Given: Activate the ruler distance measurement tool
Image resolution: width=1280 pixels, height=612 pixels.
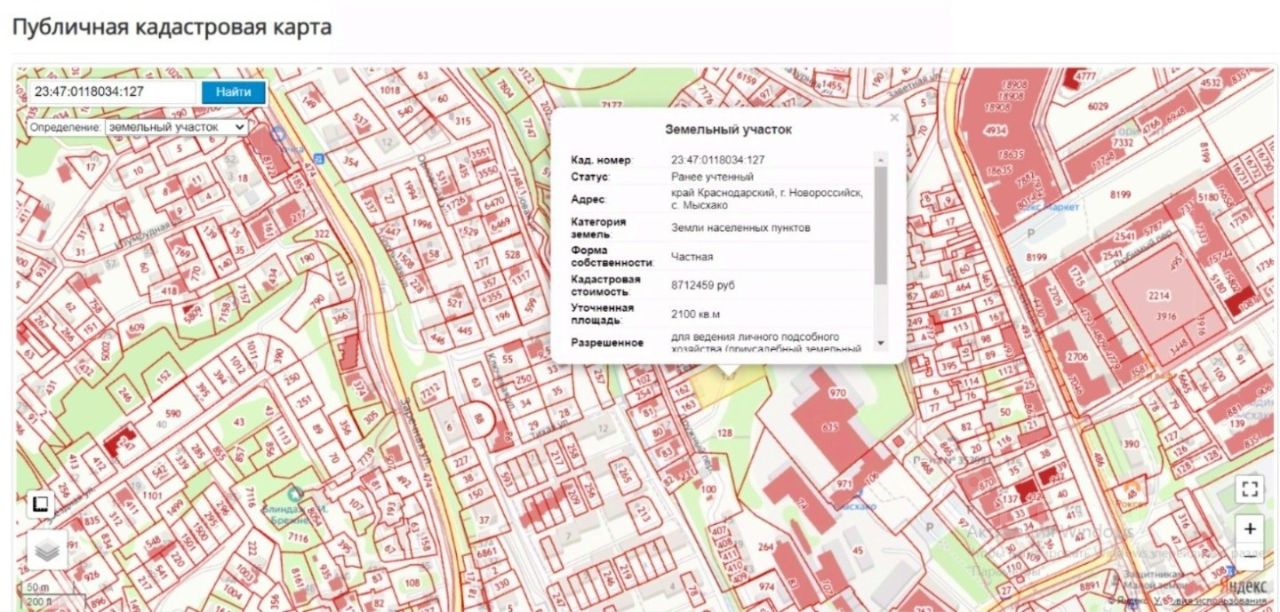Looking at the screenshot, I should tap(42, 504).
